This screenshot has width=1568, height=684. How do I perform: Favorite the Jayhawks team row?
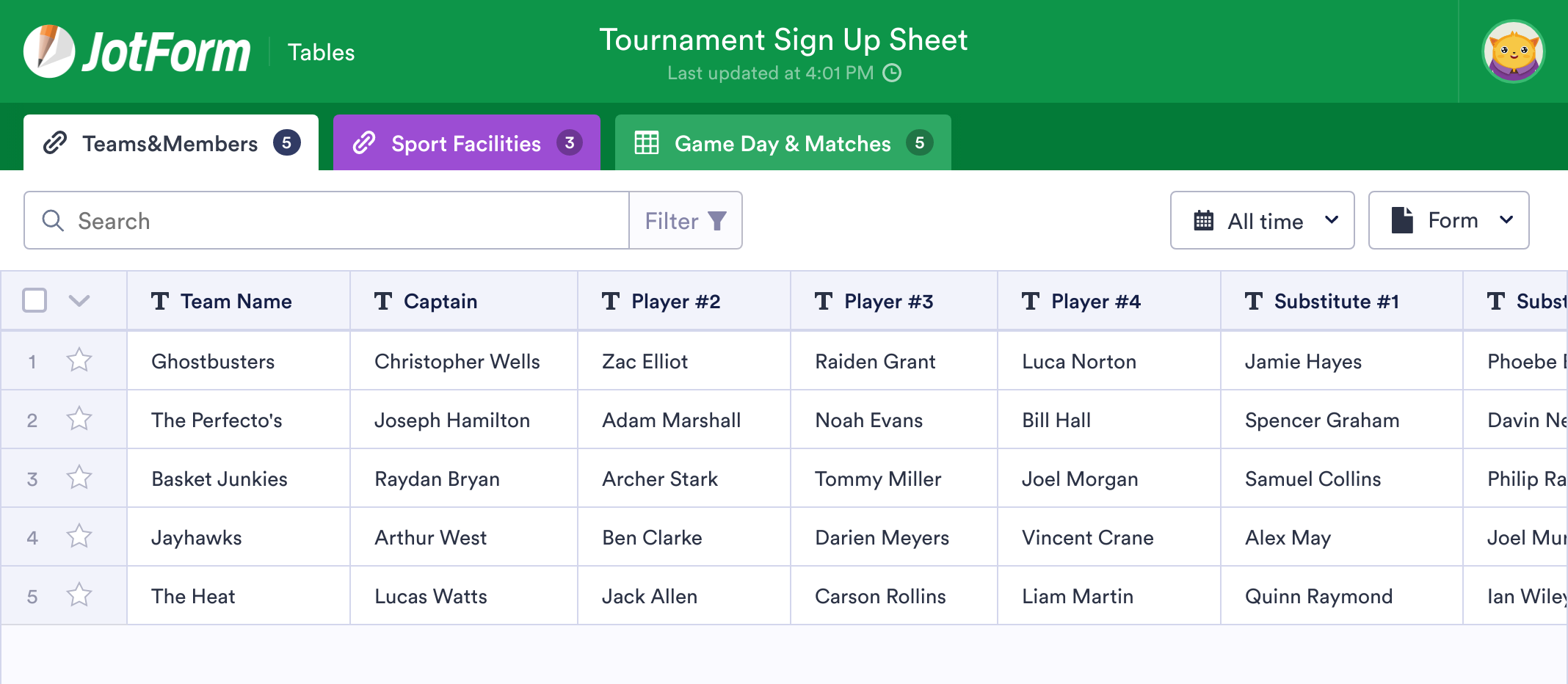click(79, 536)
